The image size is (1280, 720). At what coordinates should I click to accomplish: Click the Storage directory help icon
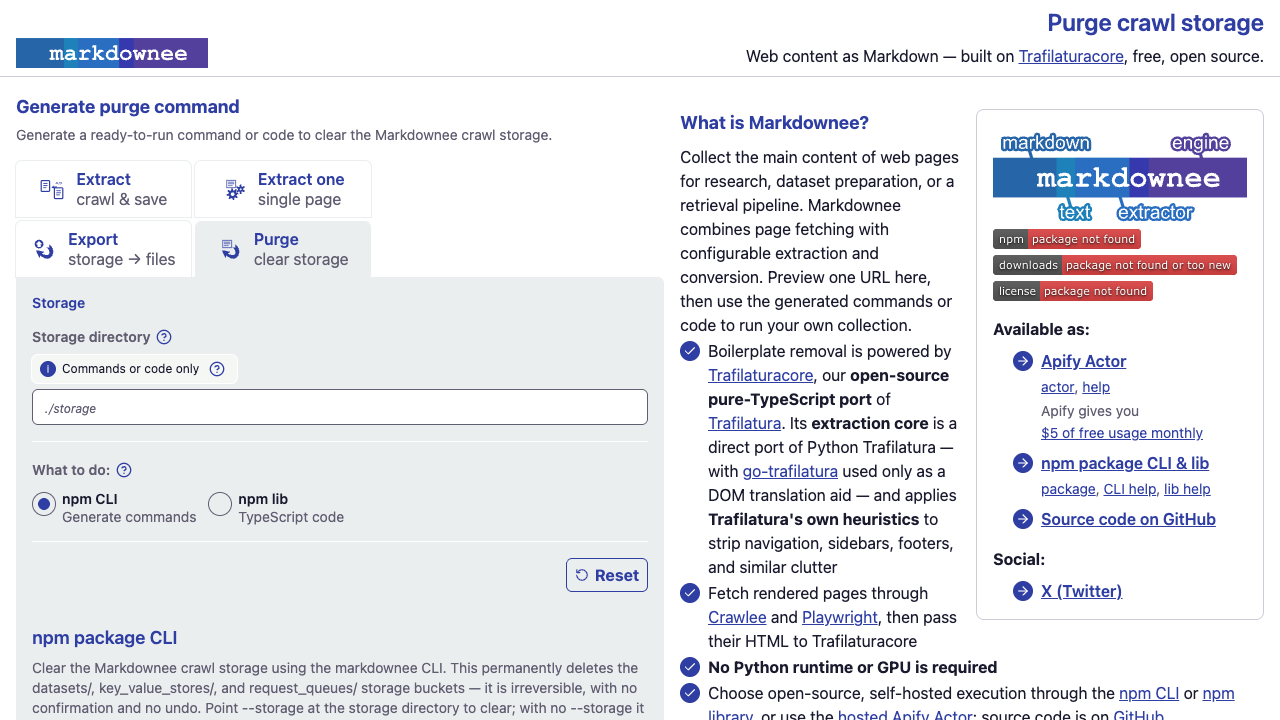164,337
